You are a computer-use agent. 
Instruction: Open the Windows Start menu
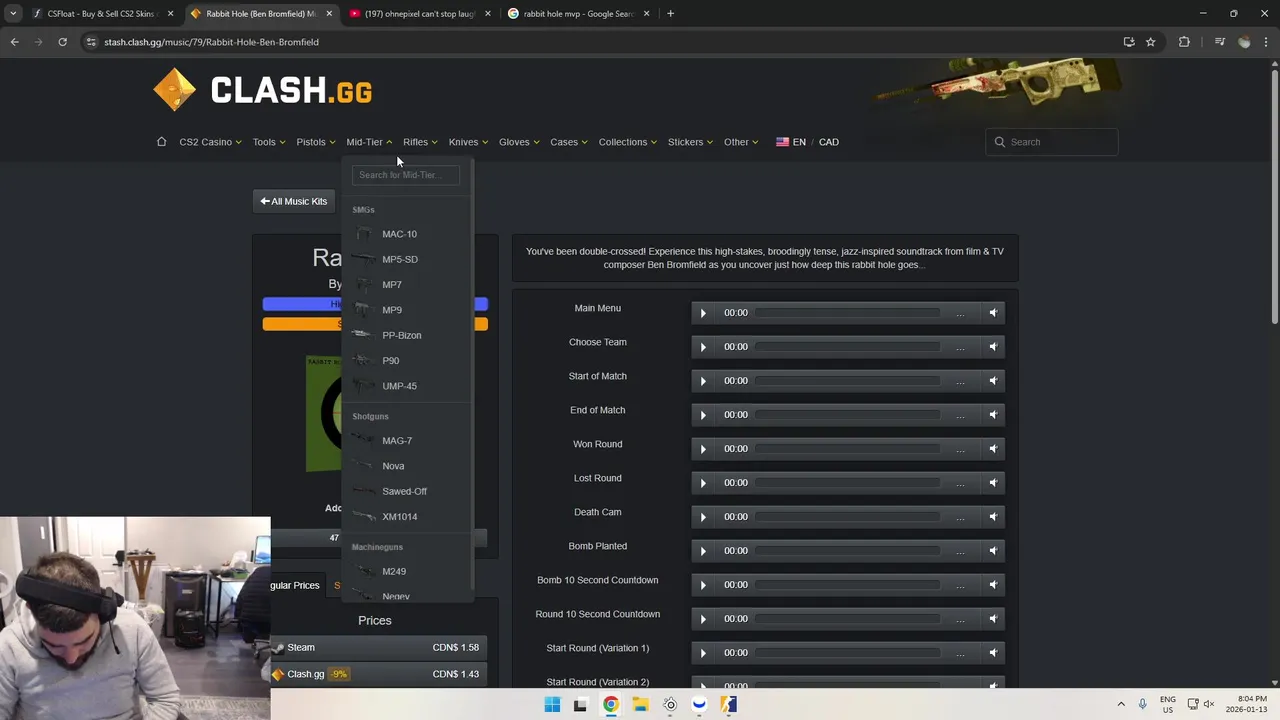pos(552,704)
